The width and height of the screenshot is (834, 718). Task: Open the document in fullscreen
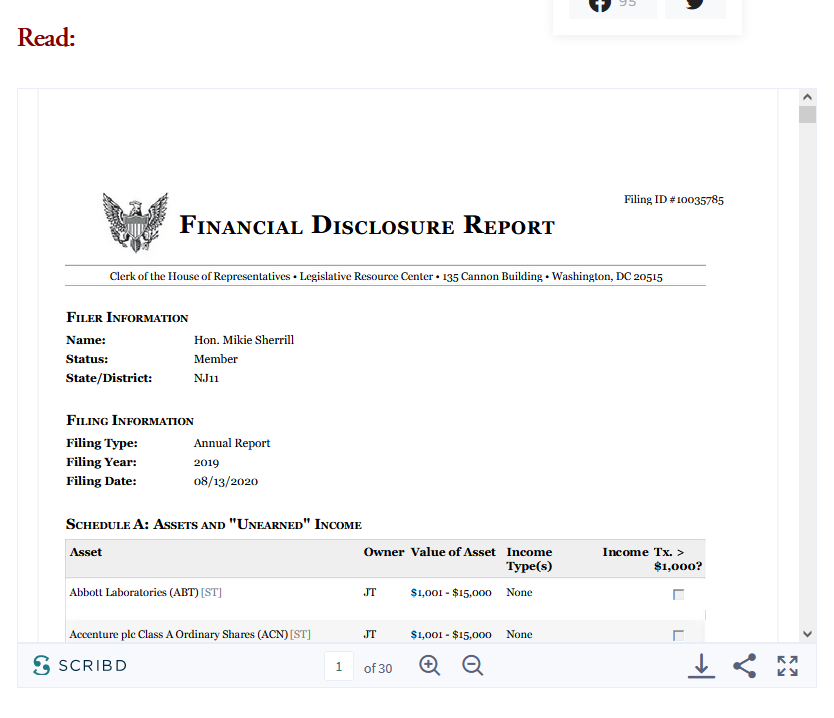(x=787, y=666)
